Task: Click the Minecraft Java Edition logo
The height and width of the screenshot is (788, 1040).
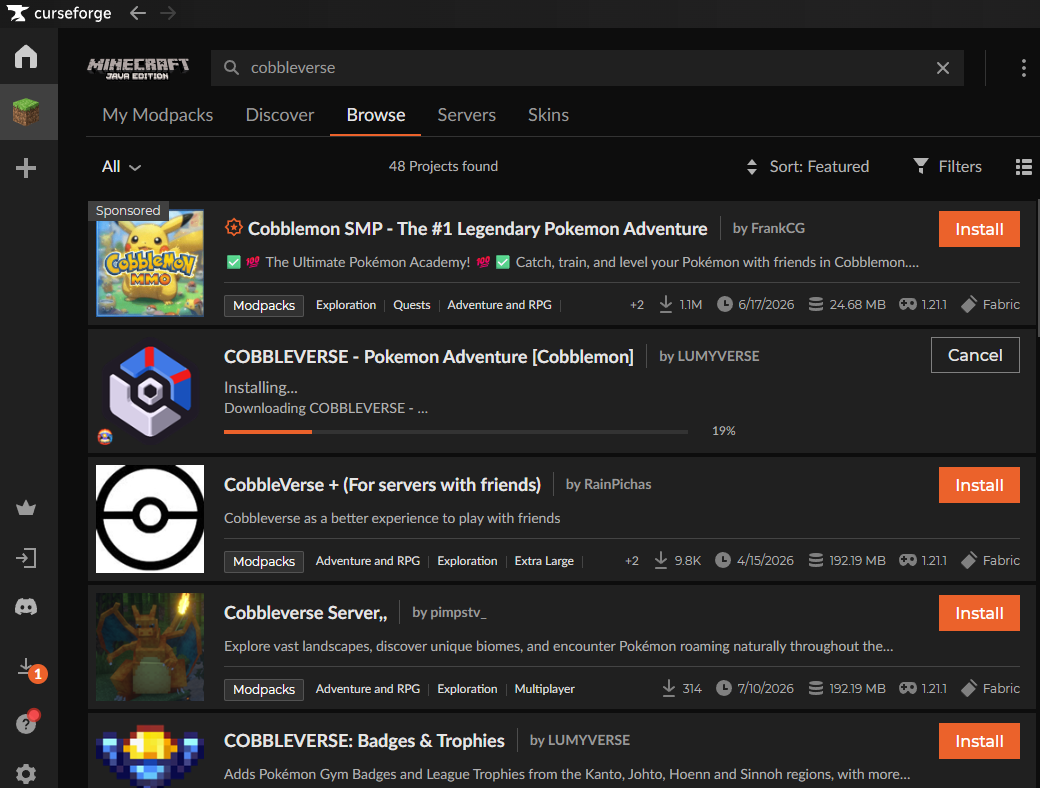Action: pyautogui.click(x=138, y=68)
